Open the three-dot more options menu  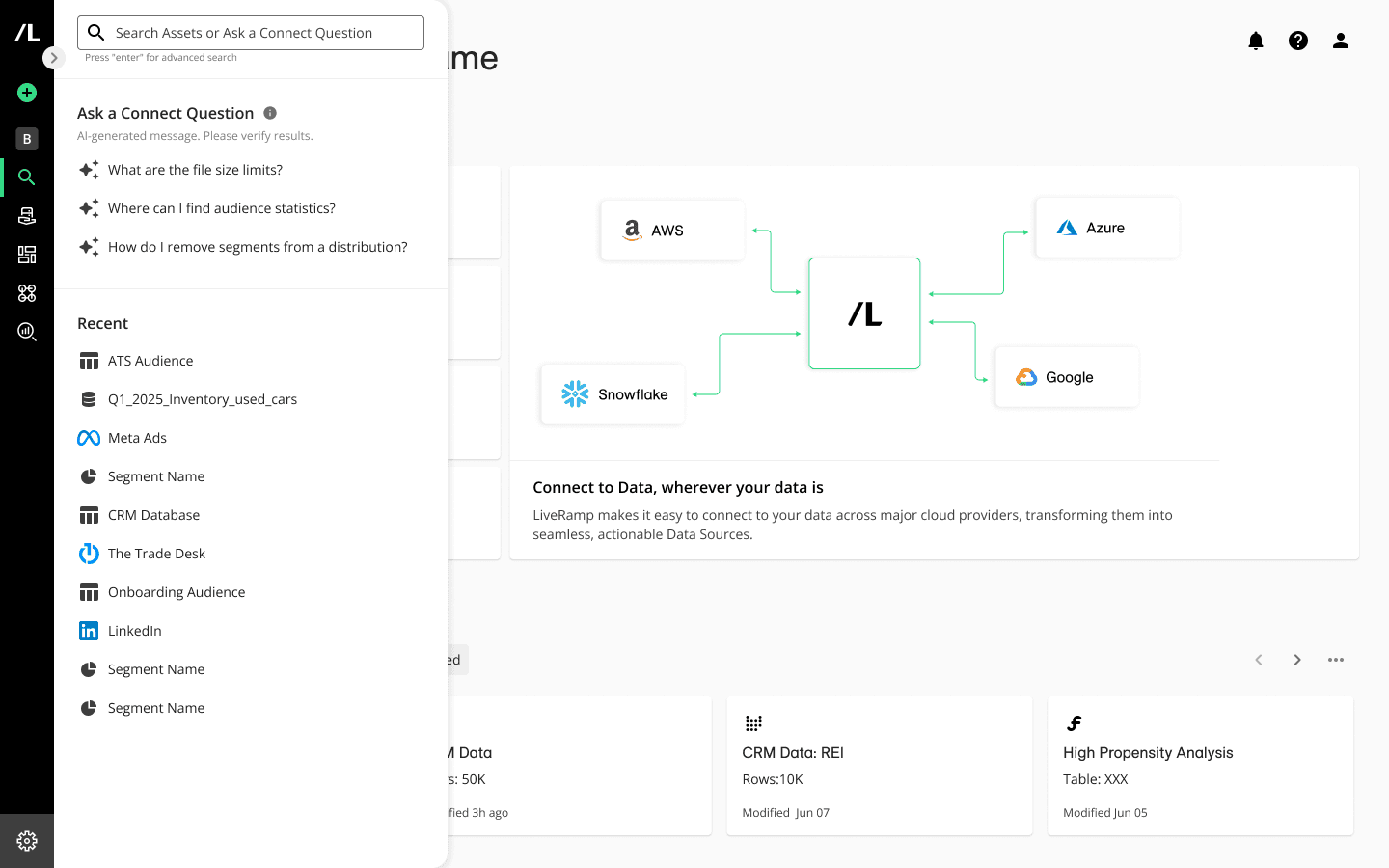[1336, 660]
